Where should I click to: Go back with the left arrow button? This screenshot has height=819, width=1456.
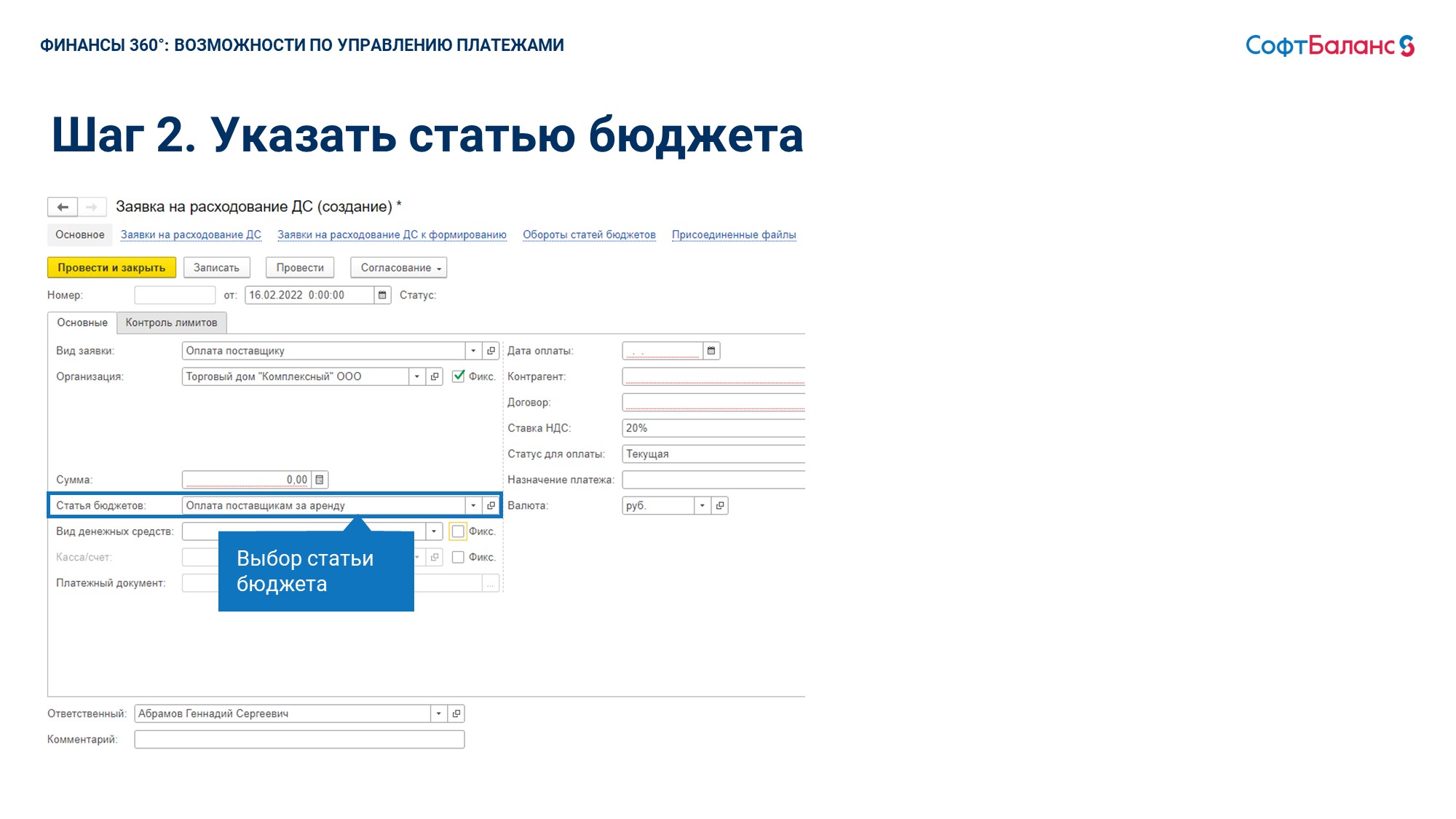click(63, 207)
